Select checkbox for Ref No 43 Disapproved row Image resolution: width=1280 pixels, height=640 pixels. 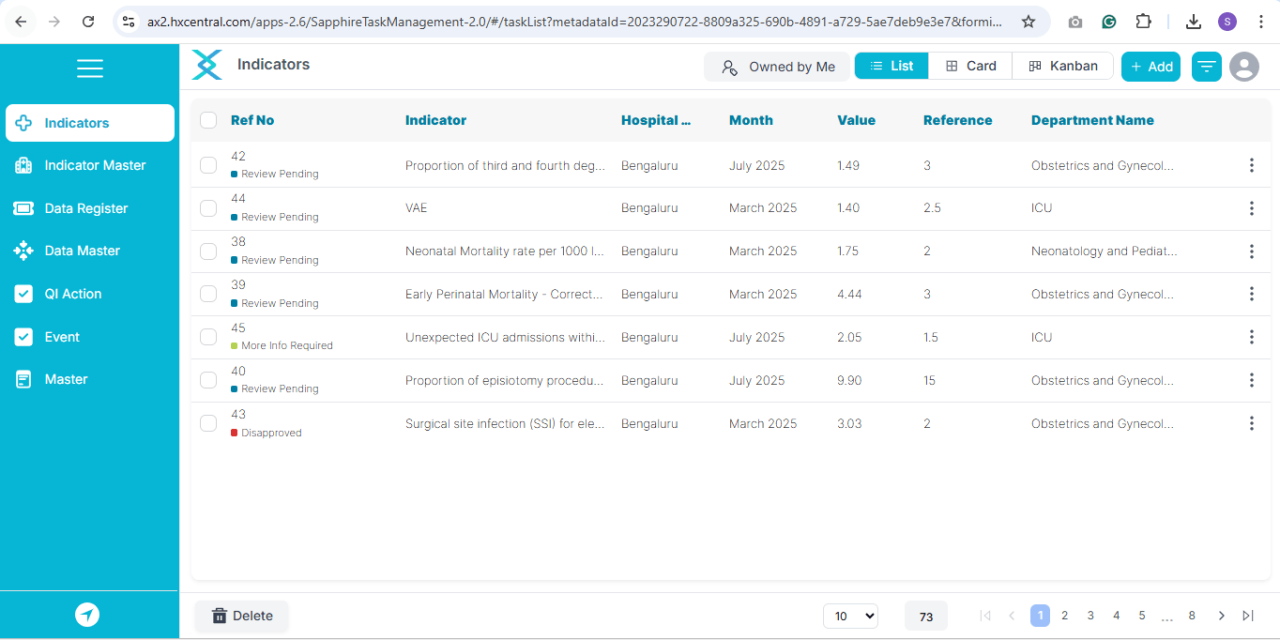pos(208,423)
